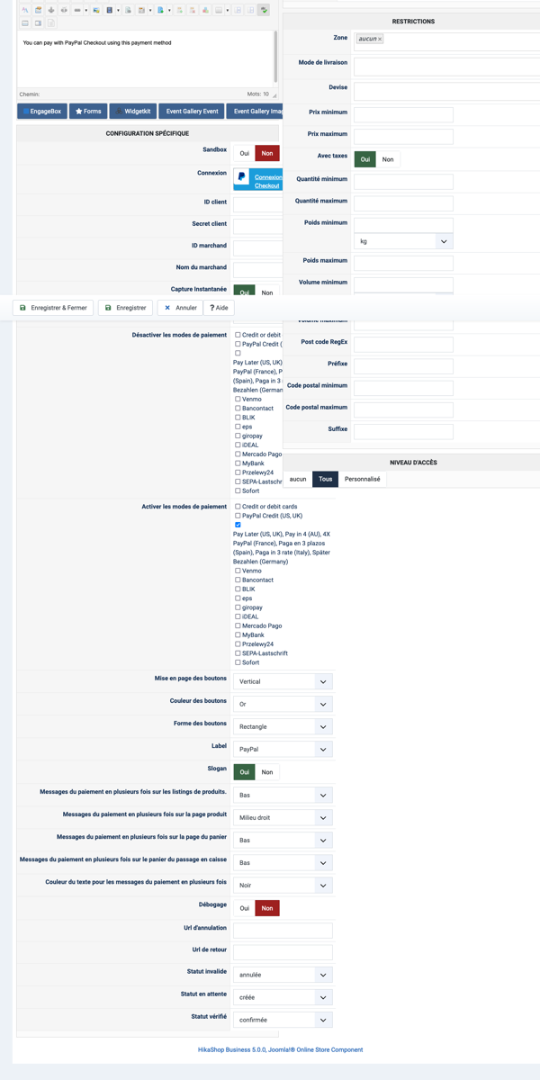Open the Statut invalide dropdown

tap(282, 975)
